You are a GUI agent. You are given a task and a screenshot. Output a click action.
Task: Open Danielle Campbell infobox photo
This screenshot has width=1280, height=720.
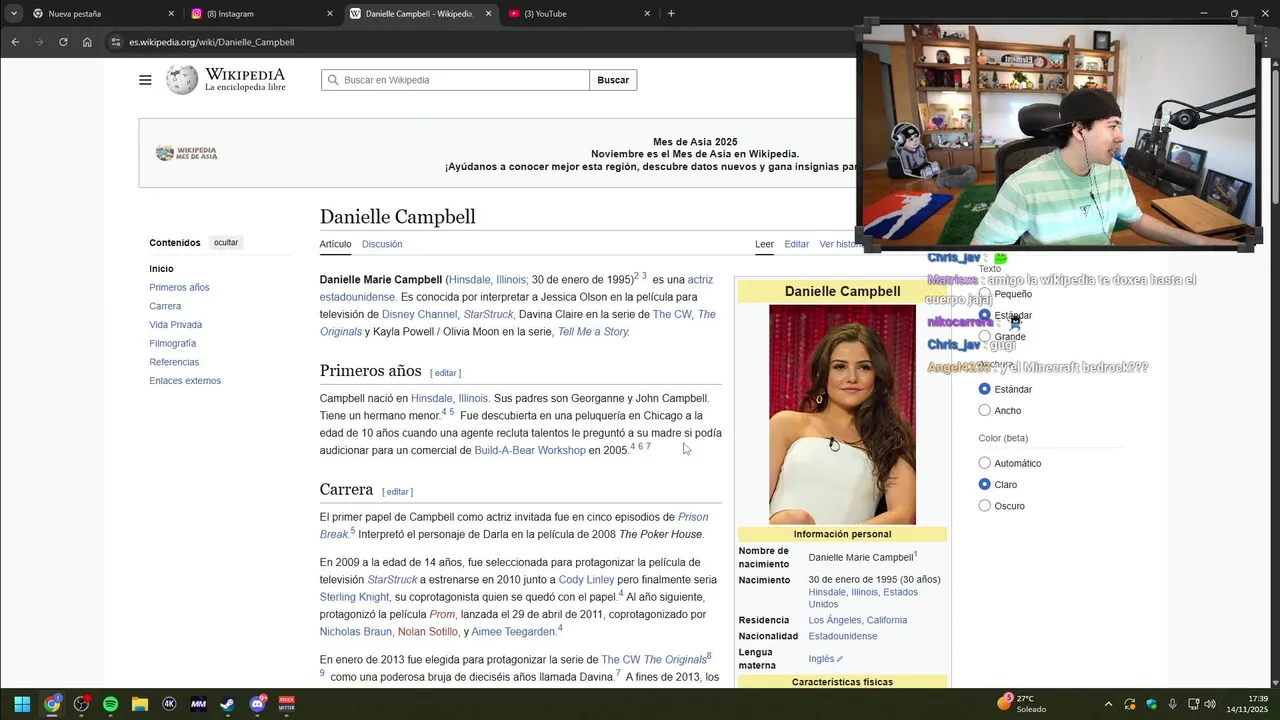[x=842, y=415]
